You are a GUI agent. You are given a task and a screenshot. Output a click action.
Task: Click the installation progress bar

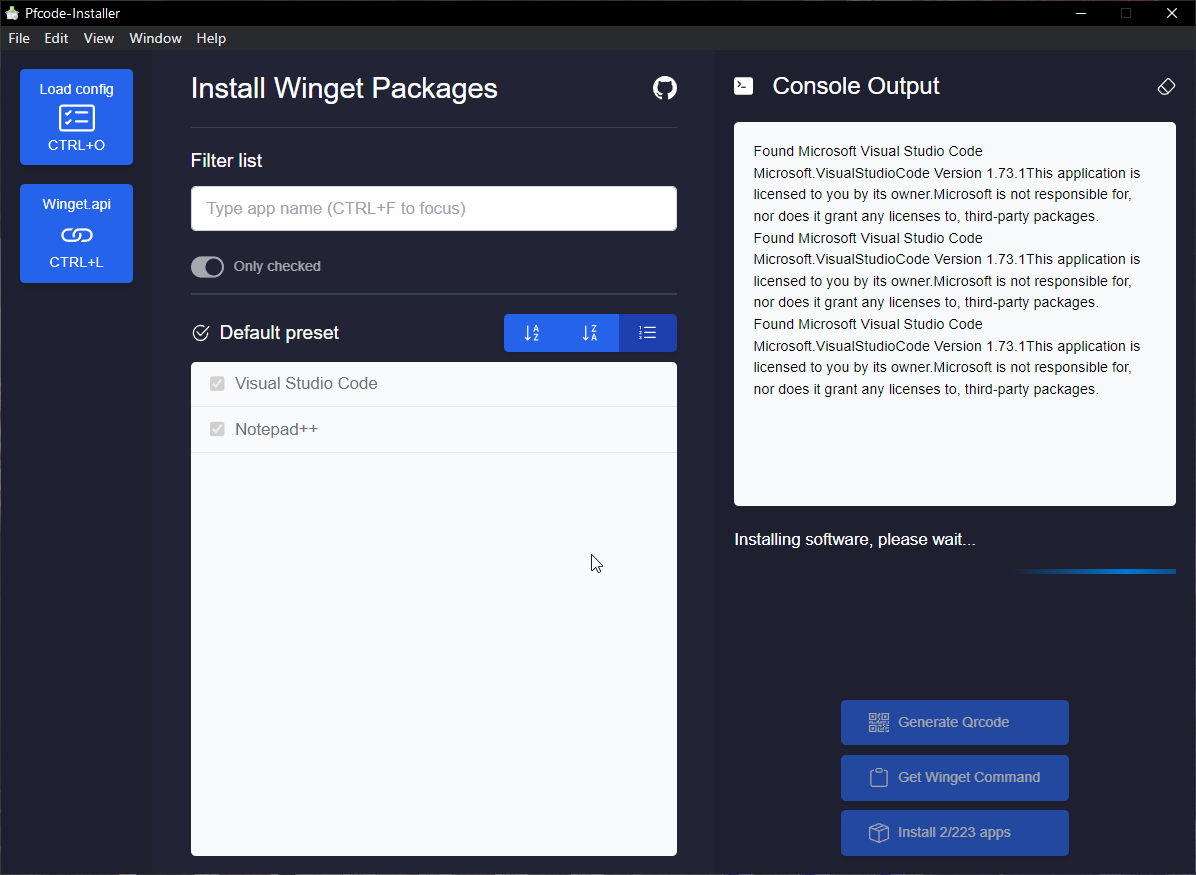(954, 571)
